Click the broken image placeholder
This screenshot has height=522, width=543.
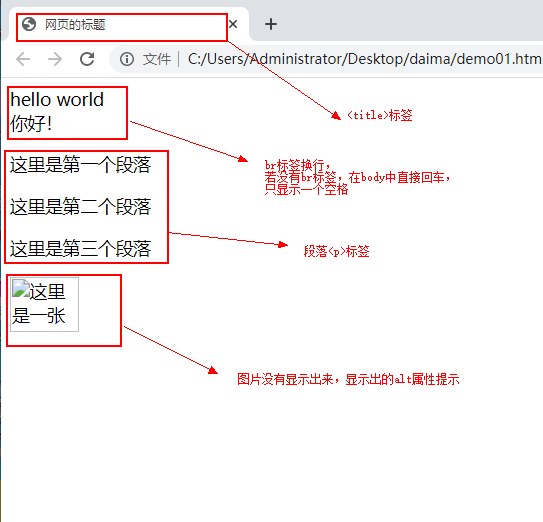[x=44, y=304]
